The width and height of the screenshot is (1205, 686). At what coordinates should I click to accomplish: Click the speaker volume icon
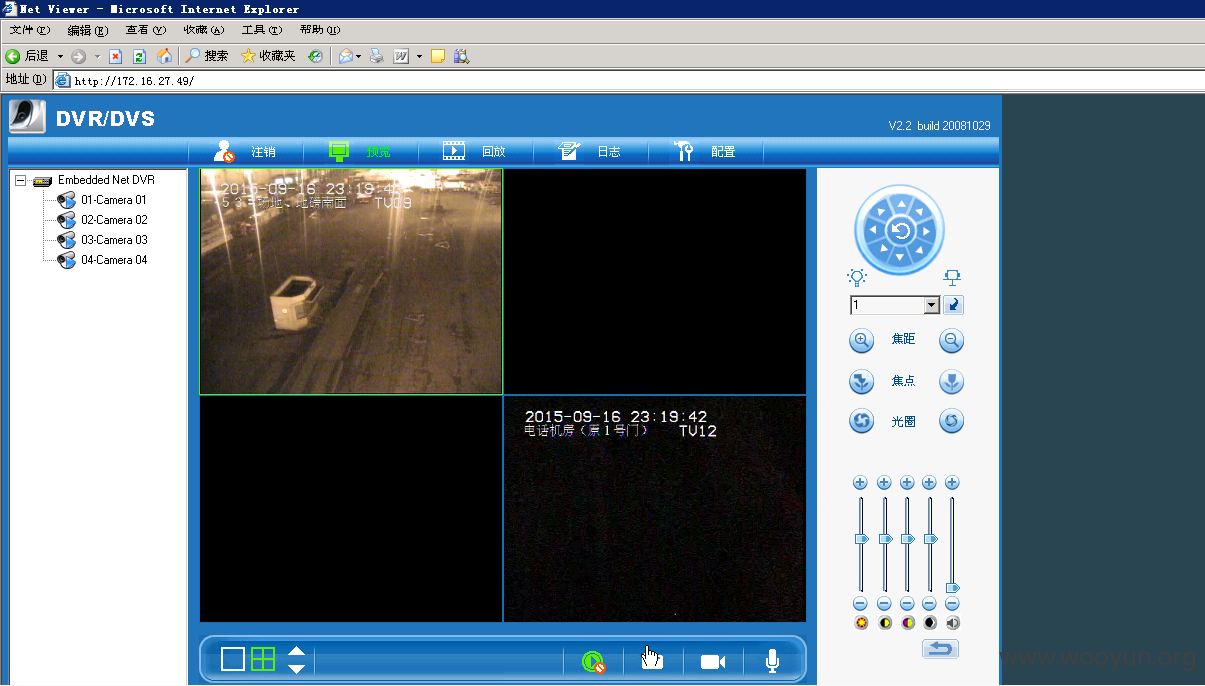[x=953, y=623]
